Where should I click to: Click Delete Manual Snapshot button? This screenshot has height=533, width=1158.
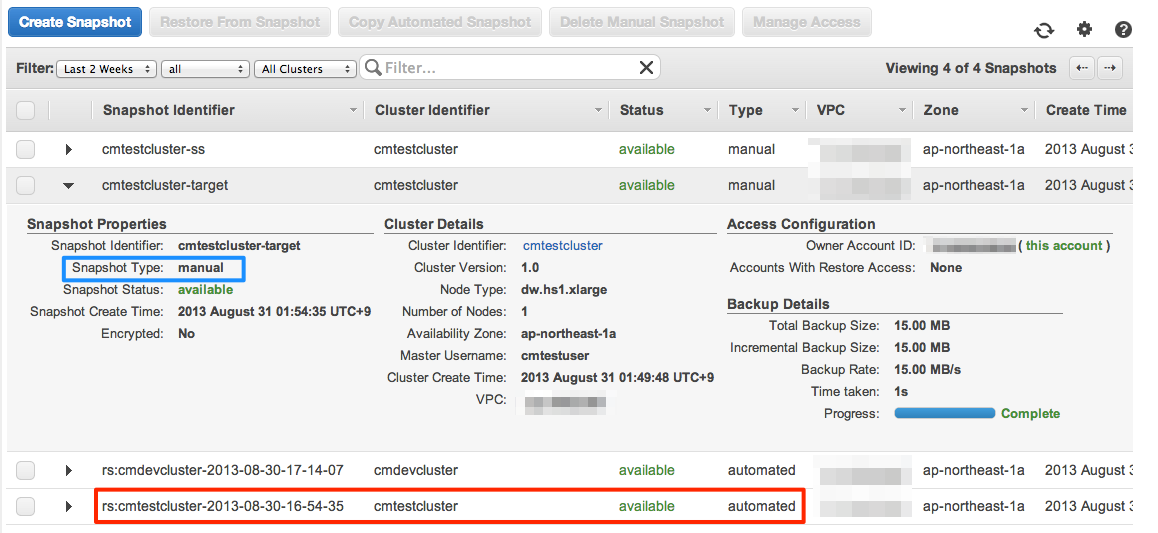point(642,22)
